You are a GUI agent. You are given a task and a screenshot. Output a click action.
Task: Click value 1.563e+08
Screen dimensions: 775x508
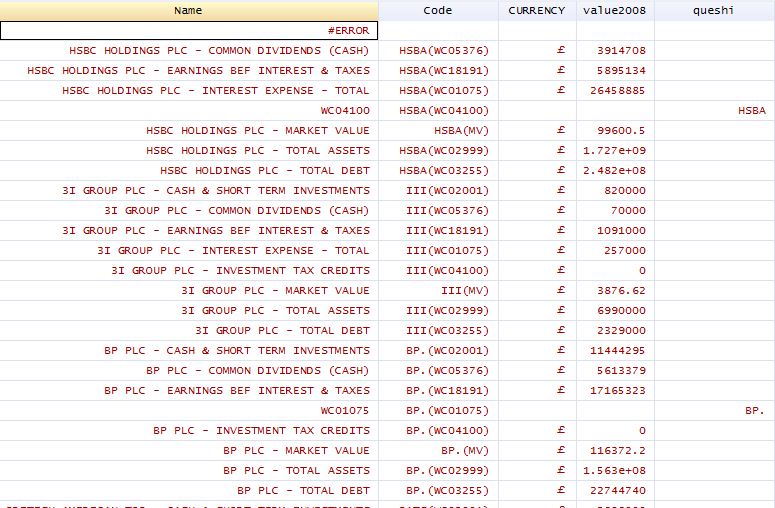[x=615, y=471]
